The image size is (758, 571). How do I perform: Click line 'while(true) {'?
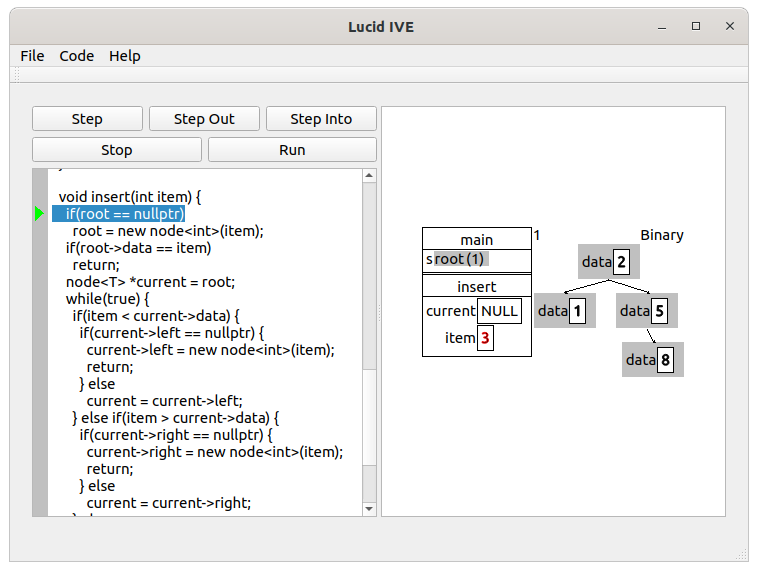107,299
